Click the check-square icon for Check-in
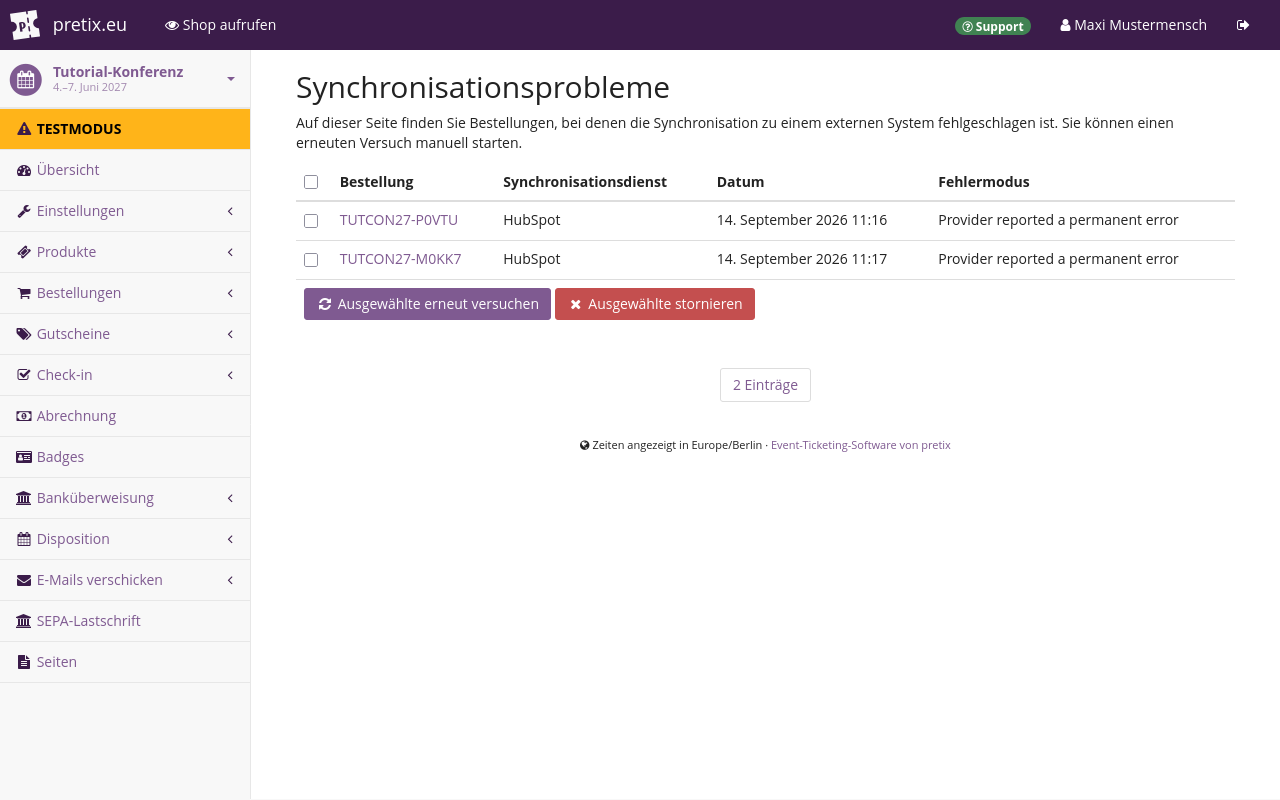The height and width of the screenshot is (800, 1280). pyautogui.click(x=24, y=375)
